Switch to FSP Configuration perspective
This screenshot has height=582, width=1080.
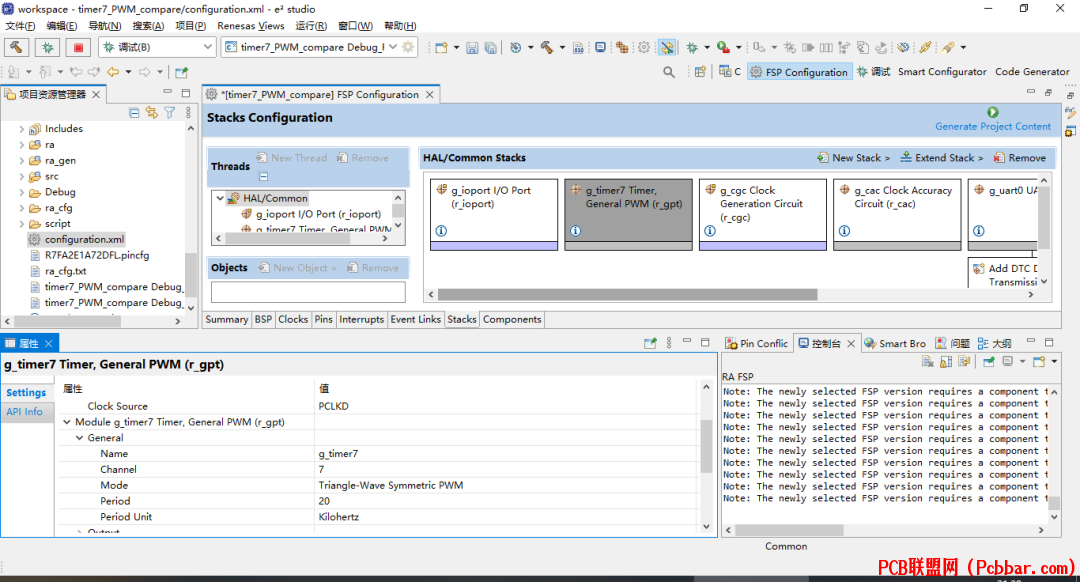(x=799, y=72)
